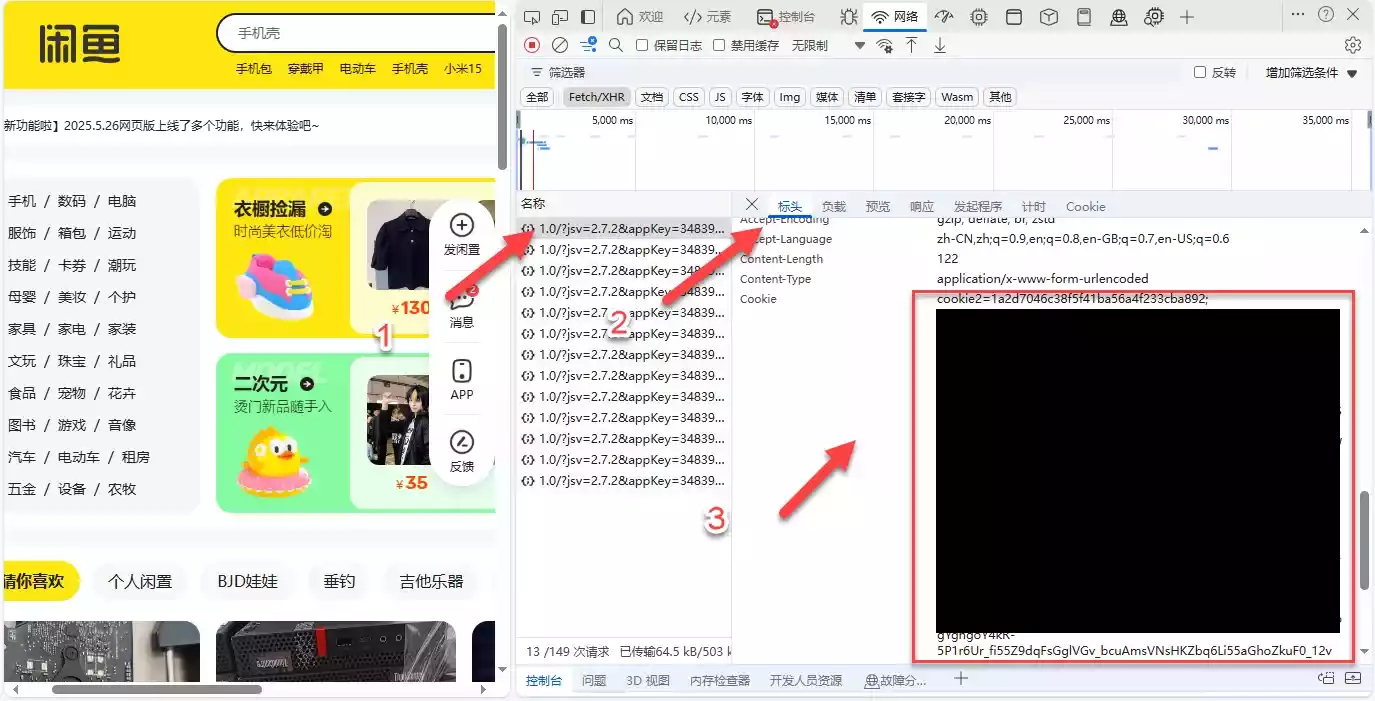Click the 个人闲置 category chip
Viewport: 1375px width, 701px height.
[x=140, y=581]
